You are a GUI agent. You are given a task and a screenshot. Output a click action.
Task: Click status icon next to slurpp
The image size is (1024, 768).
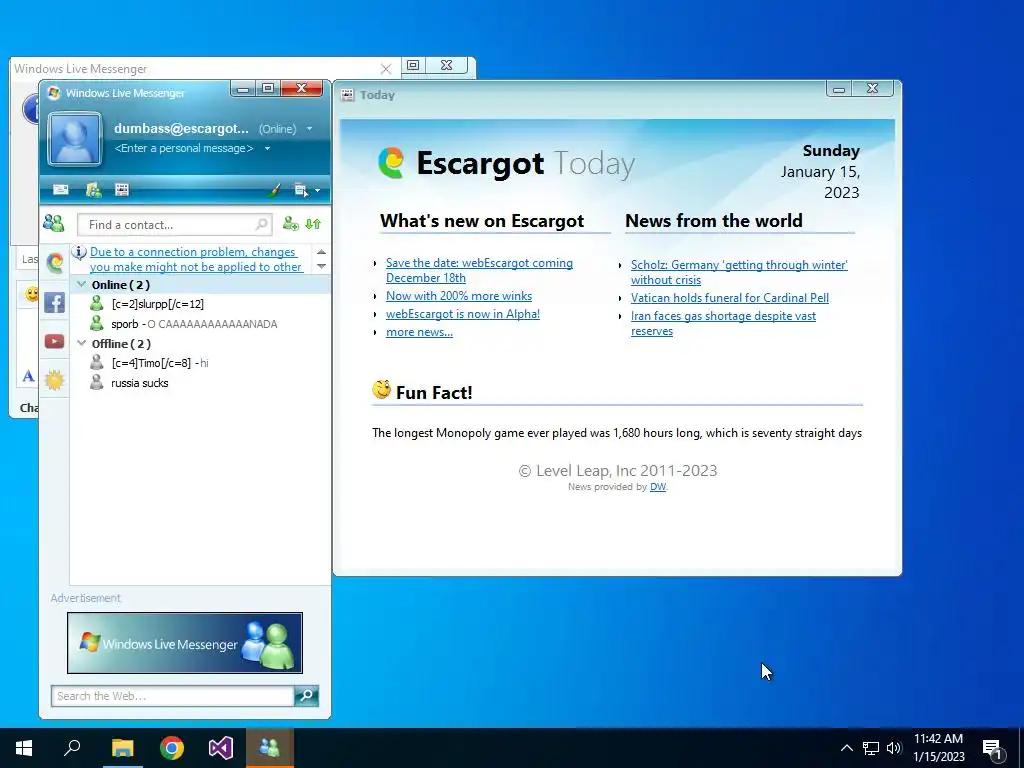coord(97,304)
